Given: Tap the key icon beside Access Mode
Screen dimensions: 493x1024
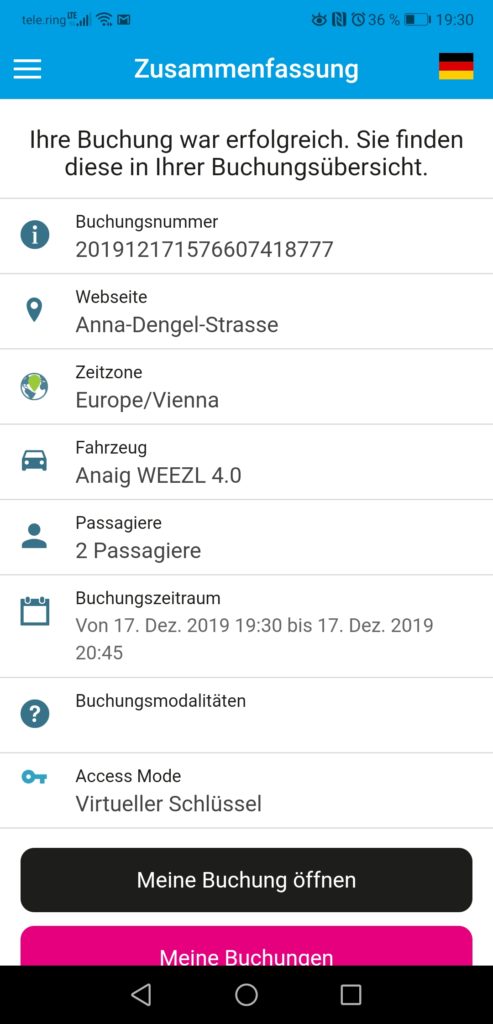Looking at the screenshot, I should [x=34, y=776].
